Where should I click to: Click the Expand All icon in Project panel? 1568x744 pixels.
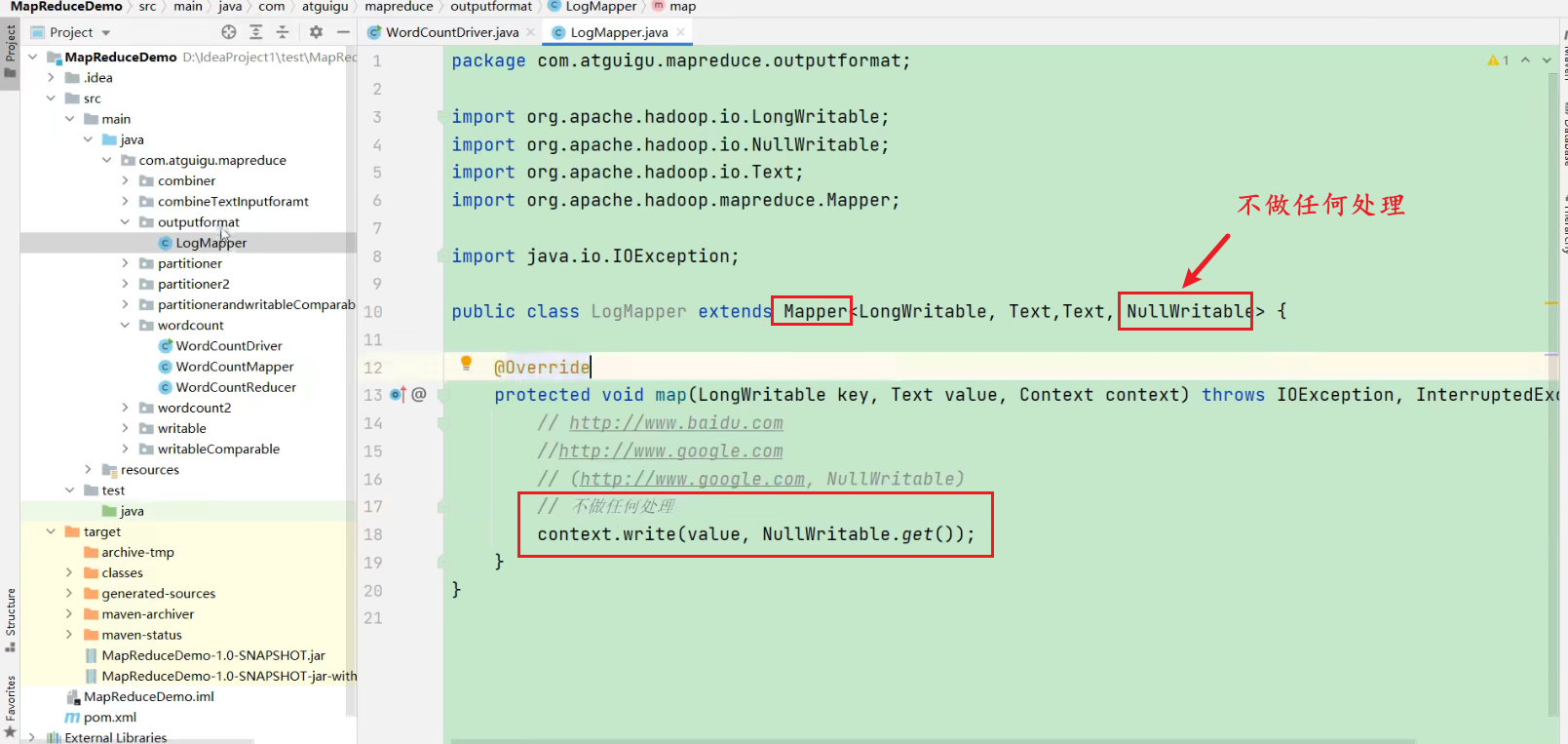(256, 32)
